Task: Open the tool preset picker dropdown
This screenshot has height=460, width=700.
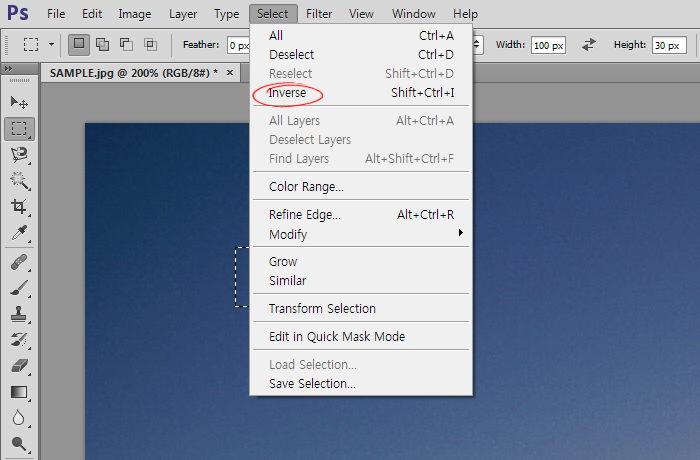Action: click(51, 45)
